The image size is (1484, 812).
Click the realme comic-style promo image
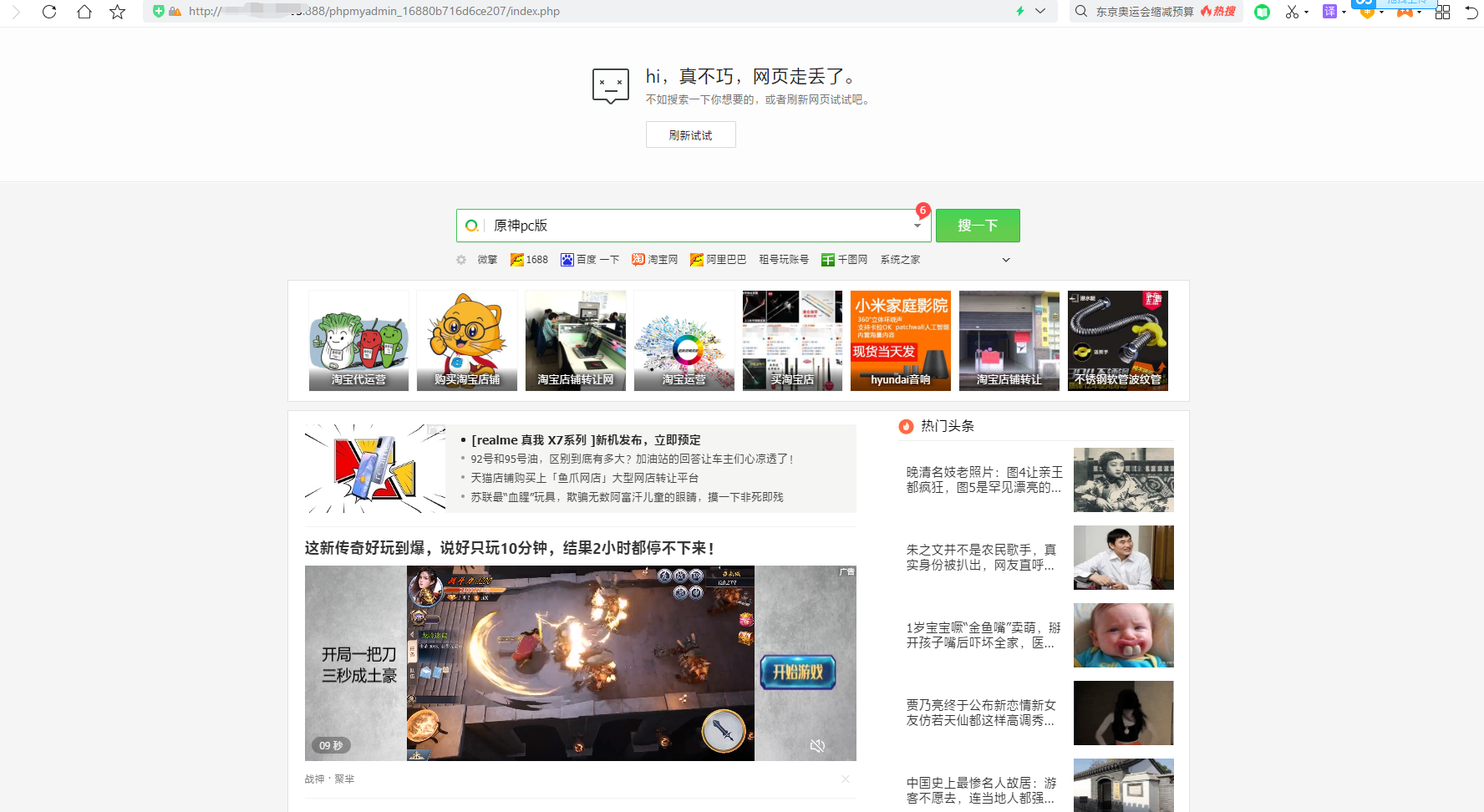pos(375,469)
